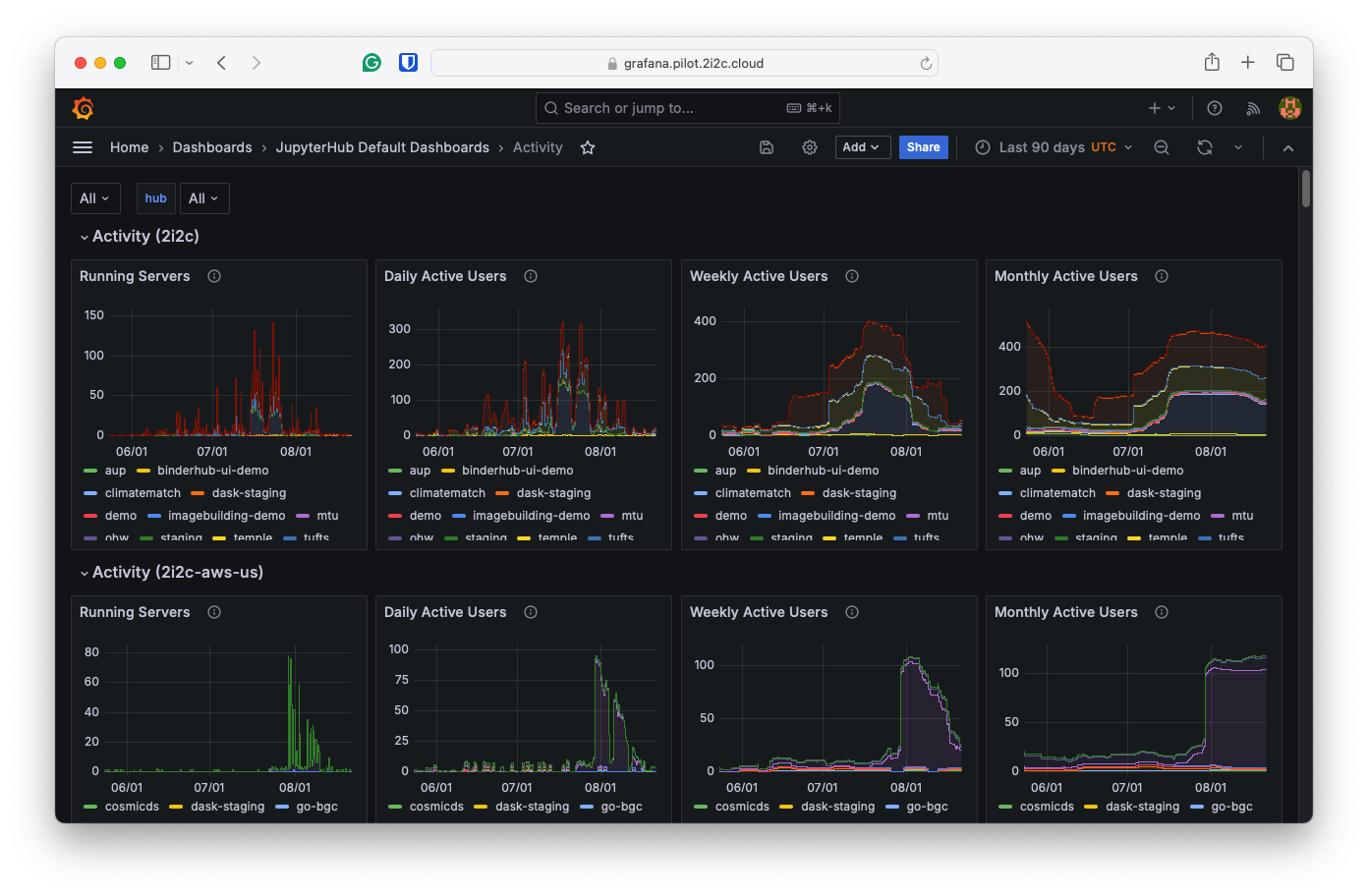The height and width of the screenshot is (896, 1368).
Task: Collapse the Activity (2i2c) row
Action: tap(85, 237)
